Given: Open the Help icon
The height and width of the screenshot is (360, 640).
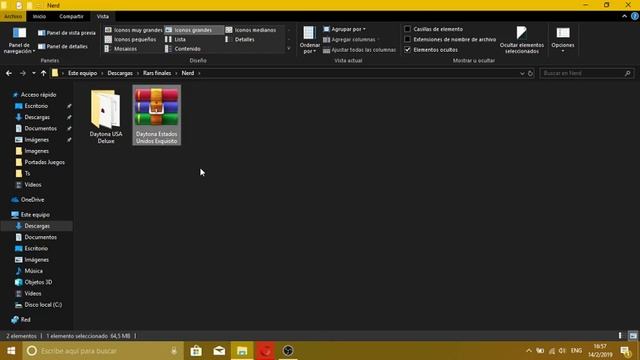Looking at the screenshot, I should coord(635,16).
